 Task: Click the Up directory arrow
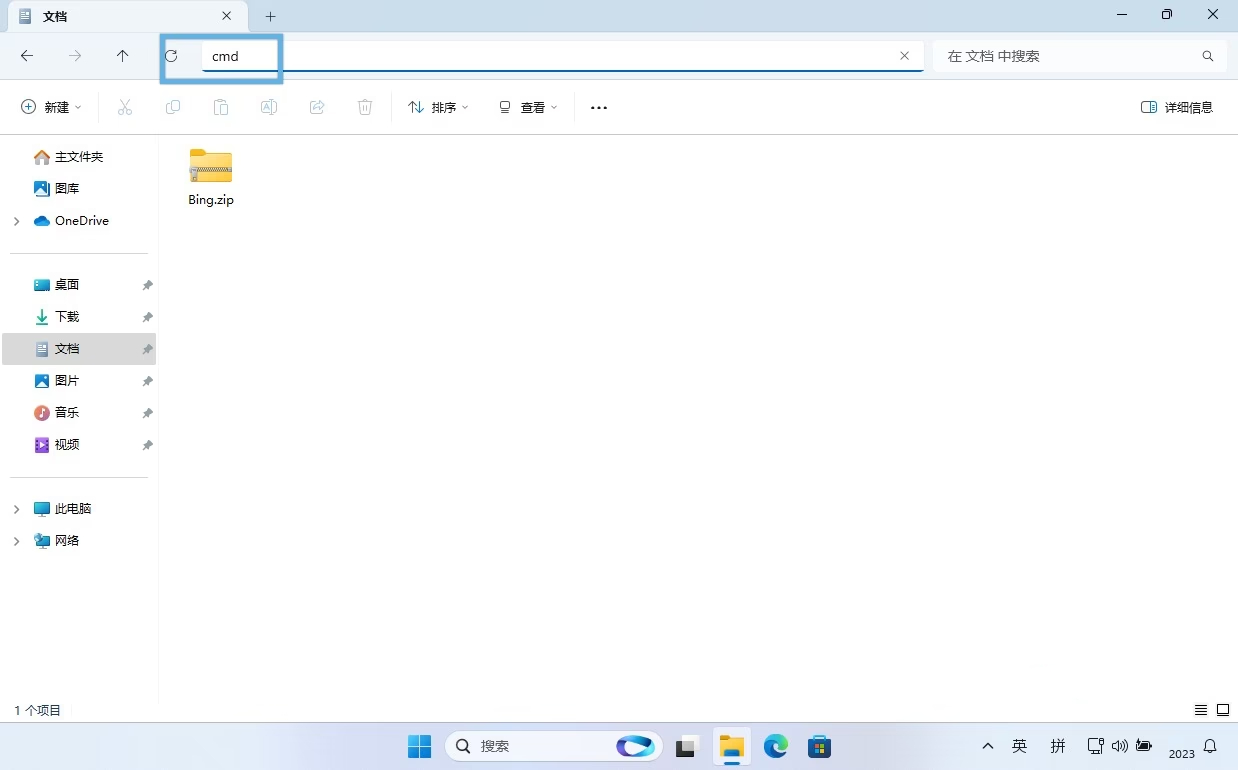pos(123,56)
